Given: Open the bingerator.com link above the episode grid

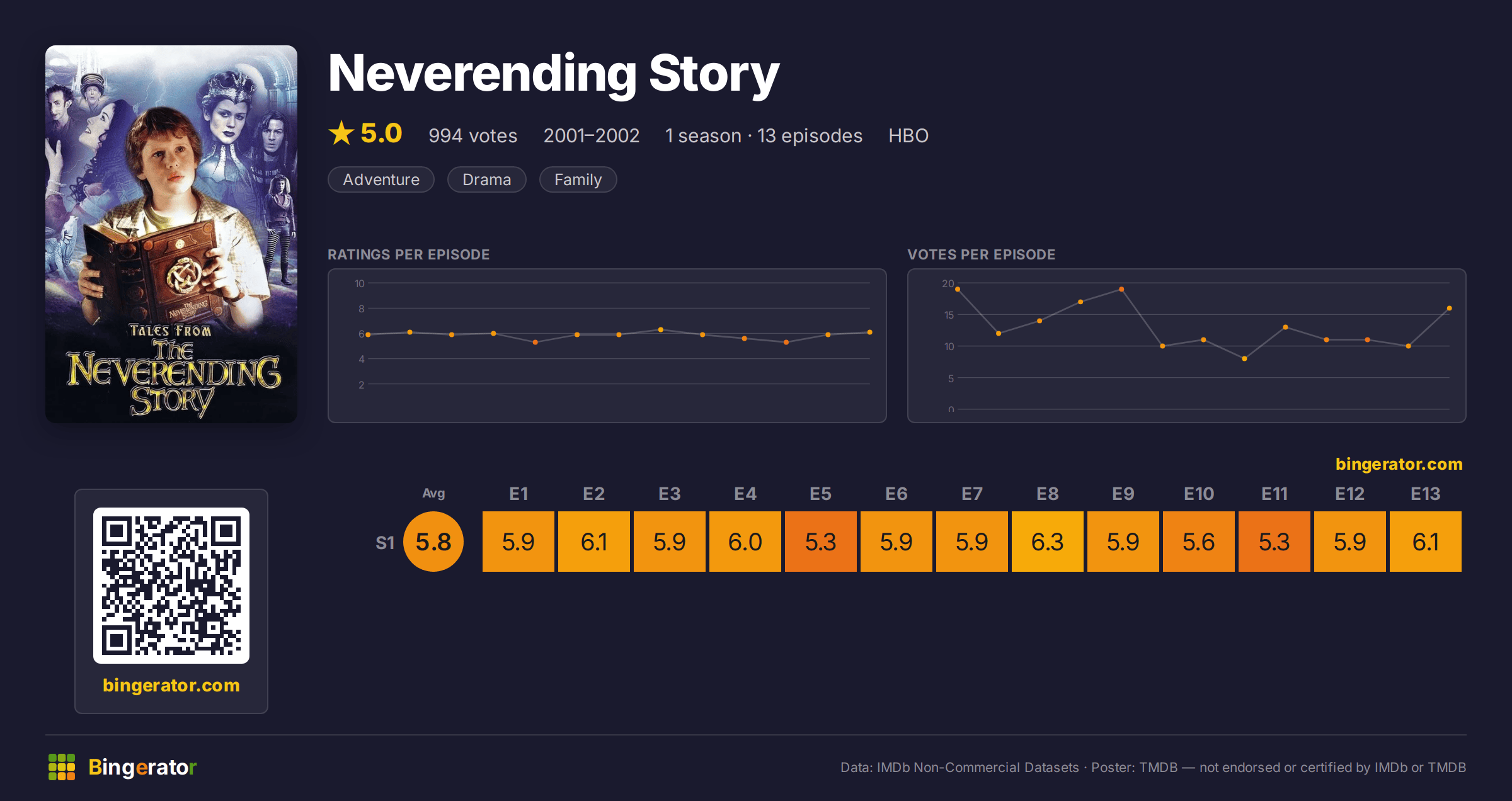Looking at the screenshot, I should pyautogui.click(x=1399, y=464).
